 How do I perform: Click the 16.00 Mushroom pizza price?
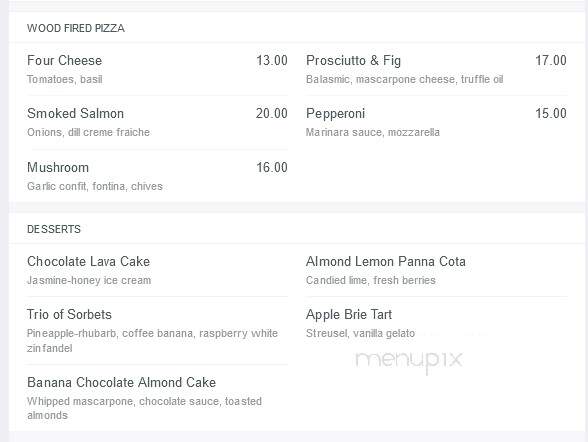point(272,168)
